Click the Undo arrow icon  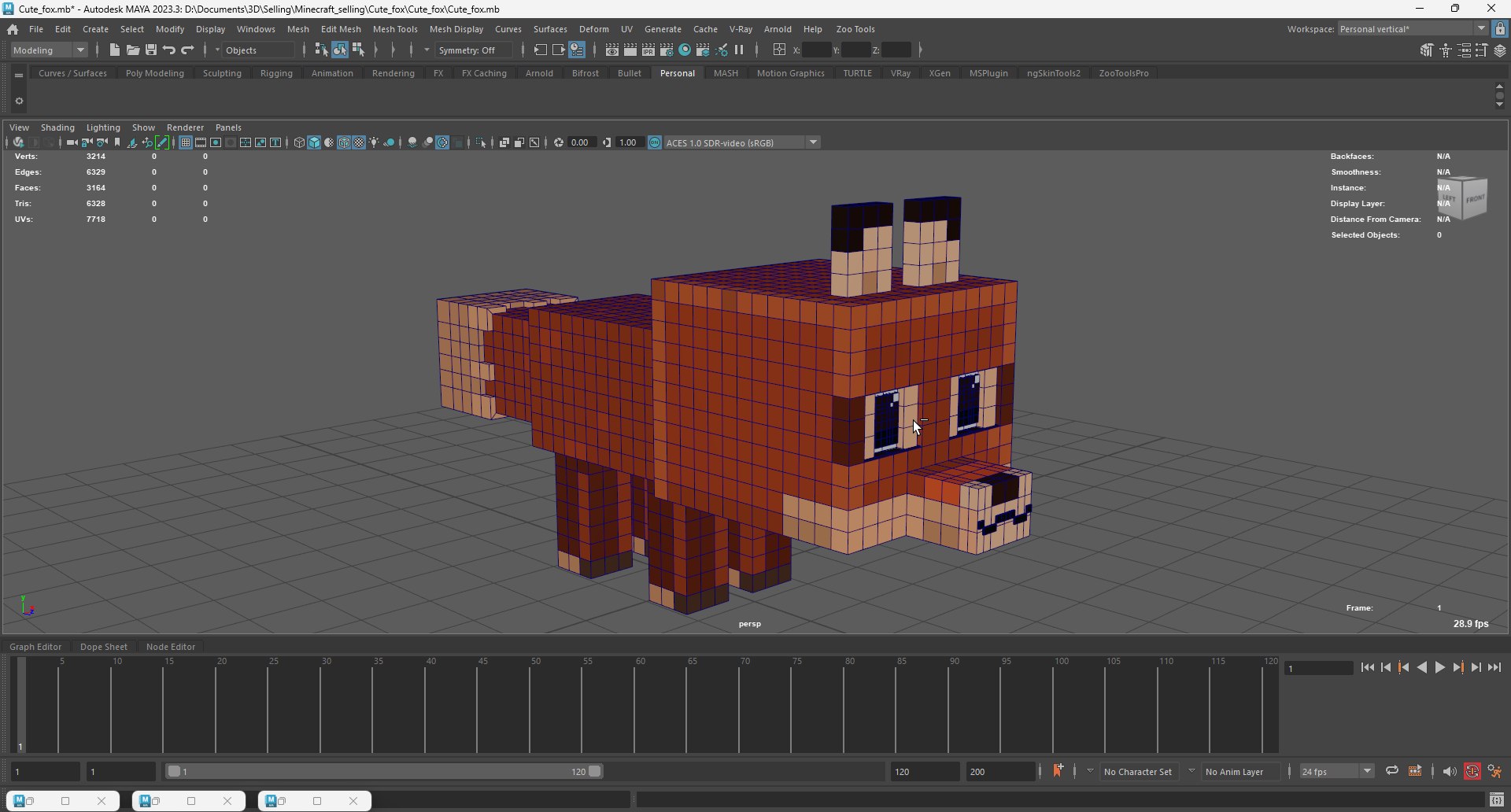169,50
